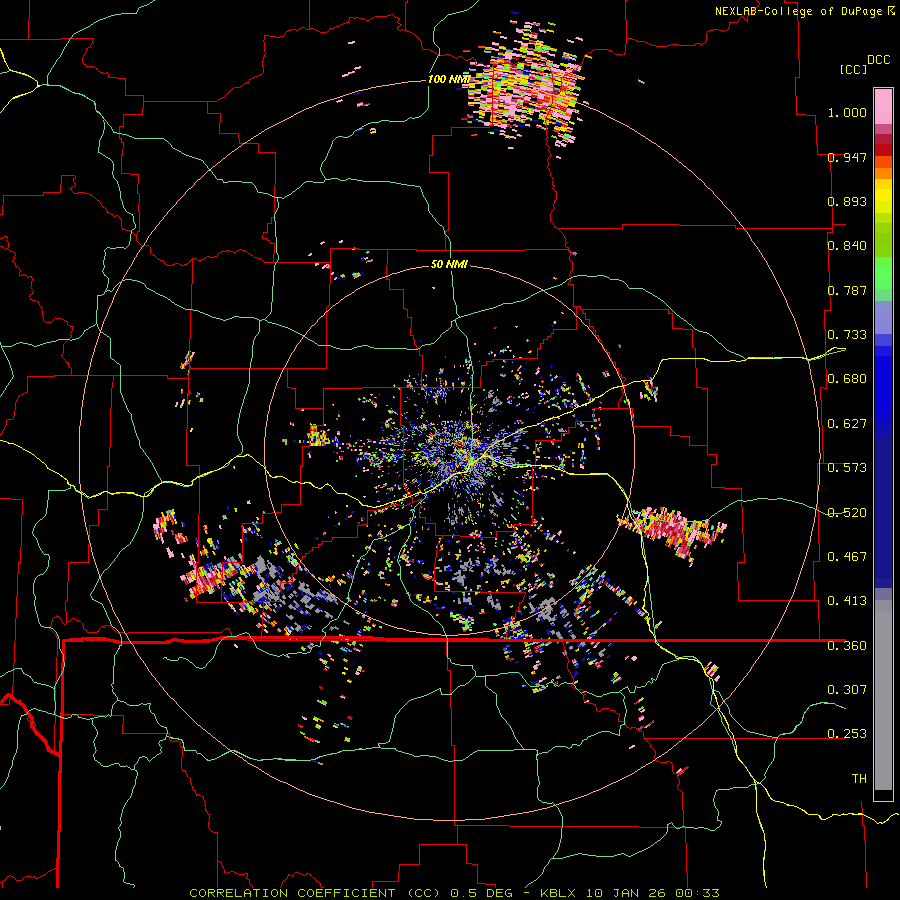
Task: Click the 0.893 legend value
Action: click(847, 201)
